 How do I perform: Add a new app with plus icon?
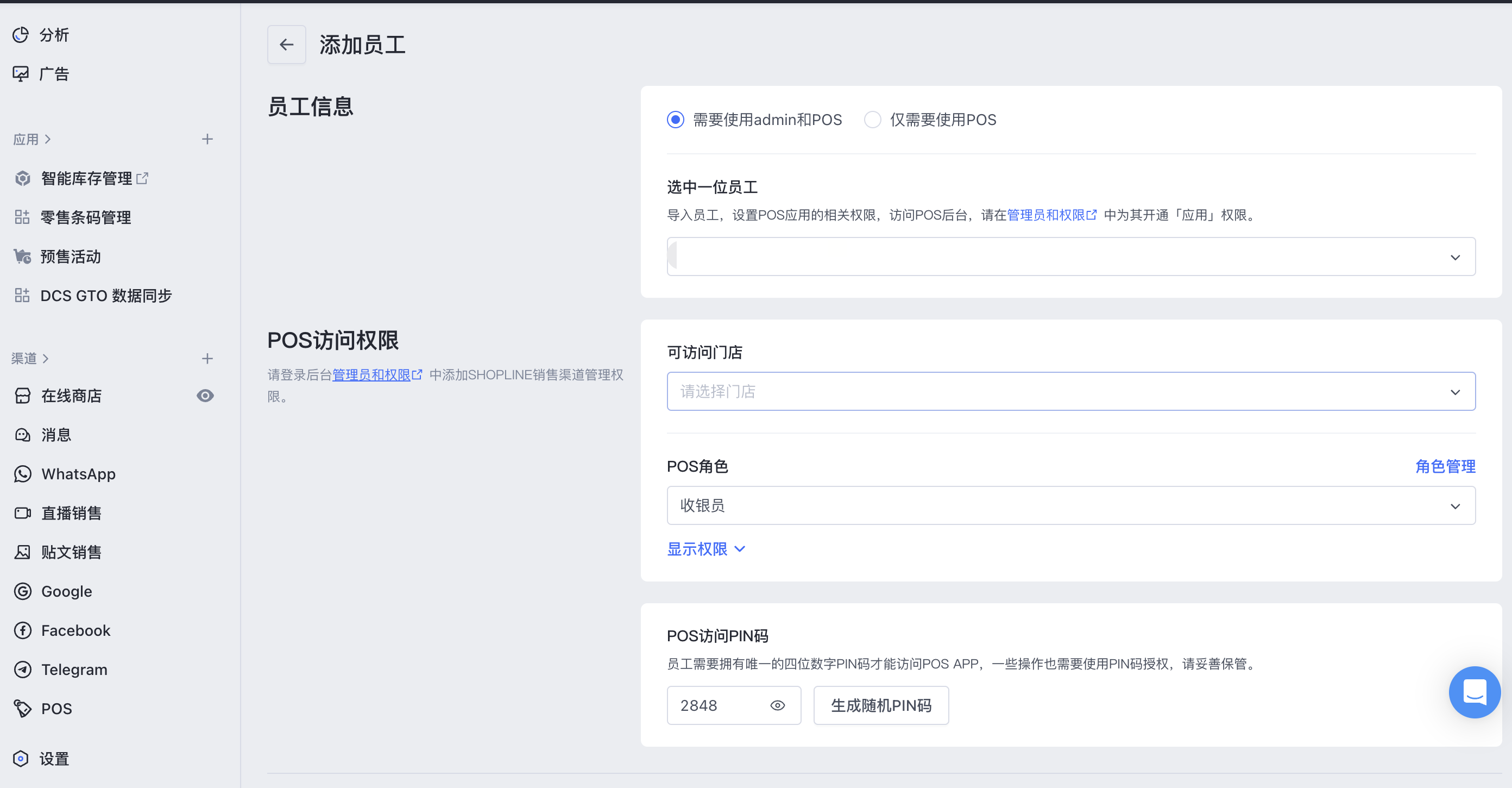point(207,139)
